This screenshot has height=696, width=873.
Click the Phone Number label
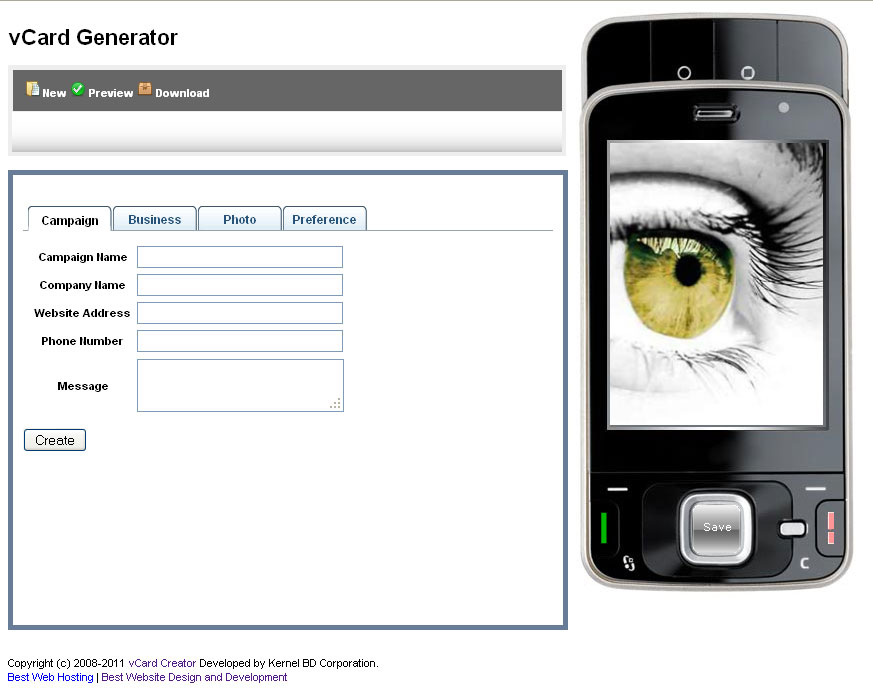[x=82, y=341]
